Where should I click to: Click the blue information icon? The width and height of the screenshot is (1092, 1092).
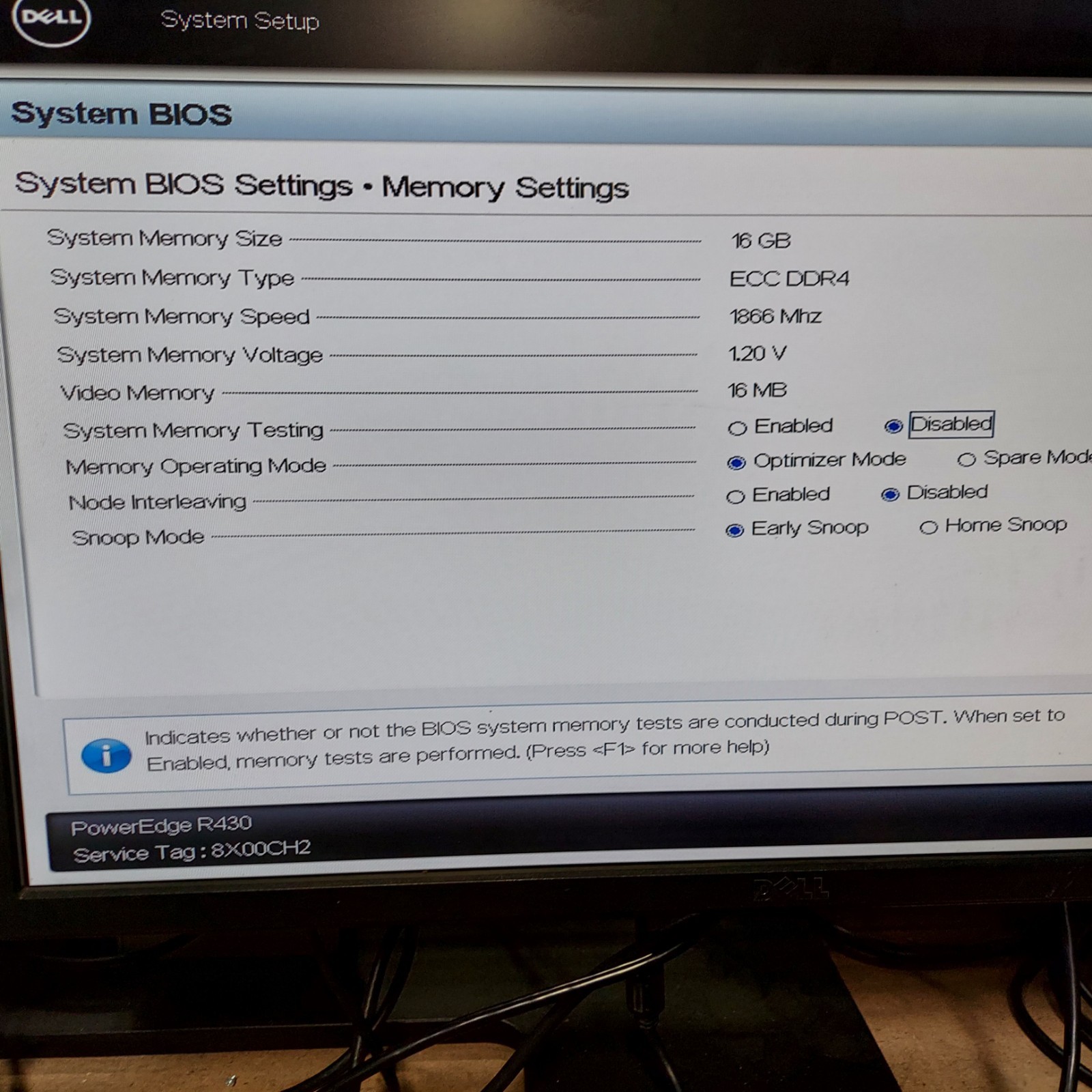[x=106, y=756]
